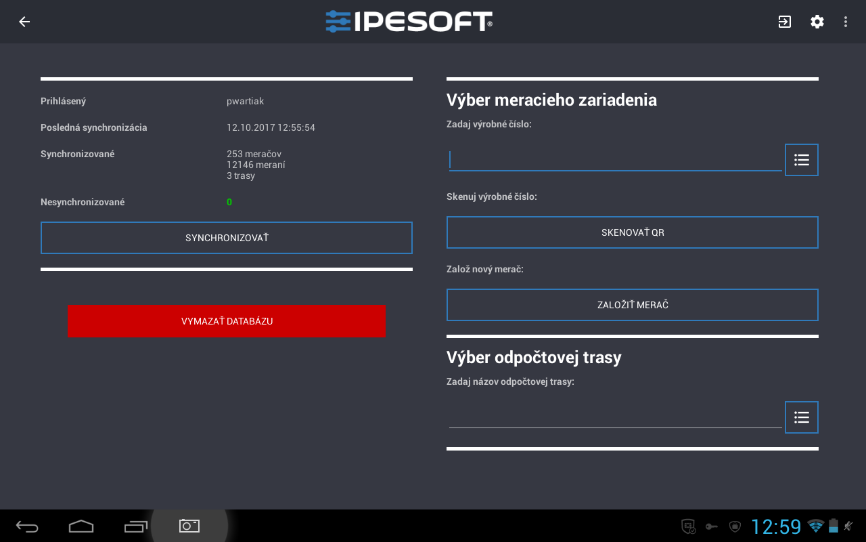This screenshot has height=542, width=866.
Task: Tap the Výber meracieho zariadenia heading
Action: click(552, 100)
